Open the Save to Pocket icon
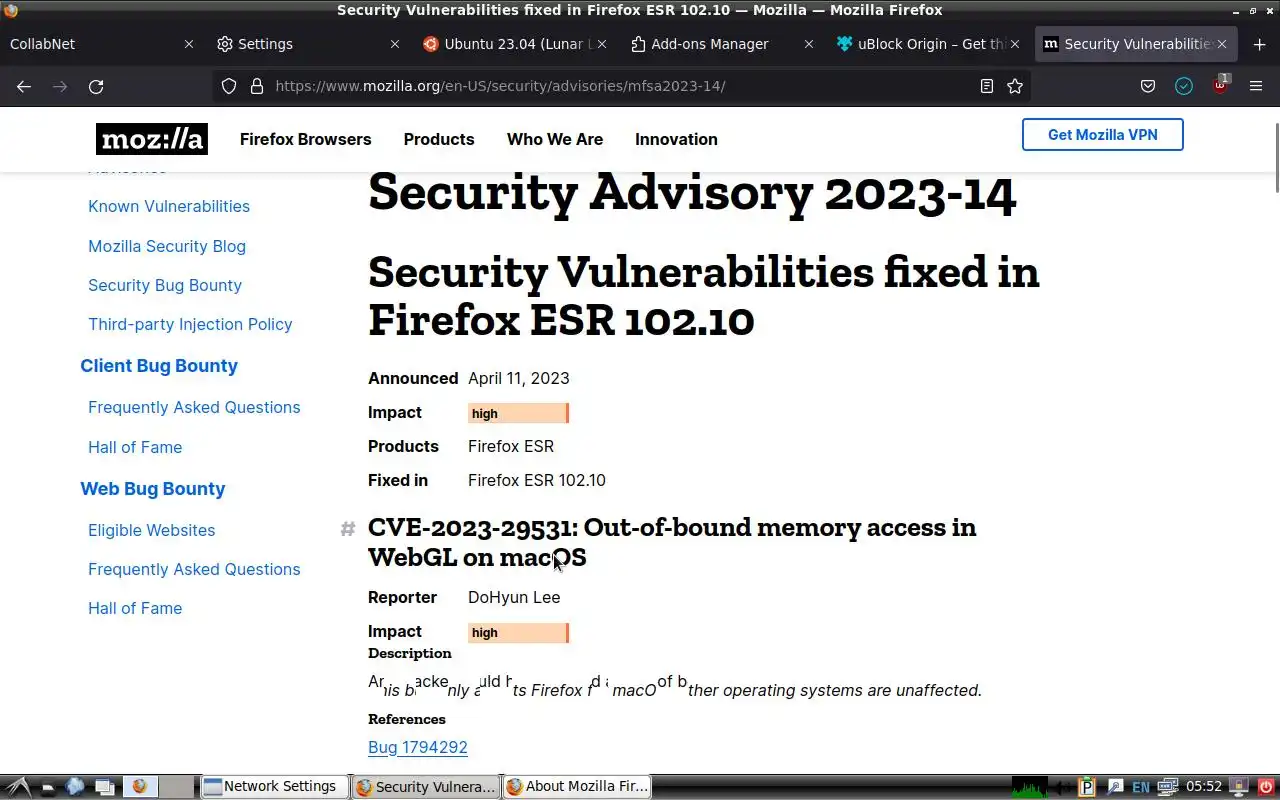 1148,86
